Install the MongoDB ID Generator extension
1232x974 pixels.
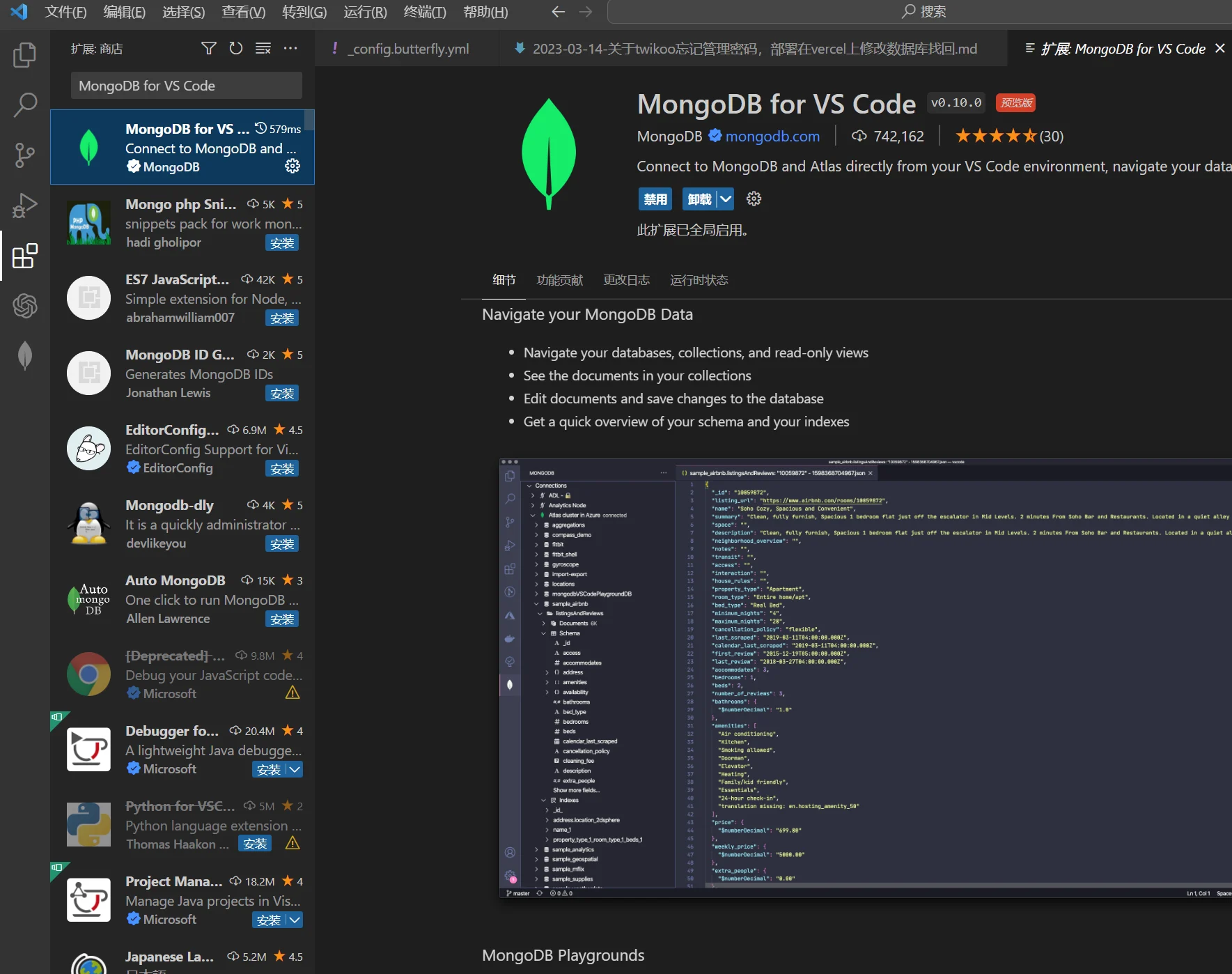[x=282, y=393]
